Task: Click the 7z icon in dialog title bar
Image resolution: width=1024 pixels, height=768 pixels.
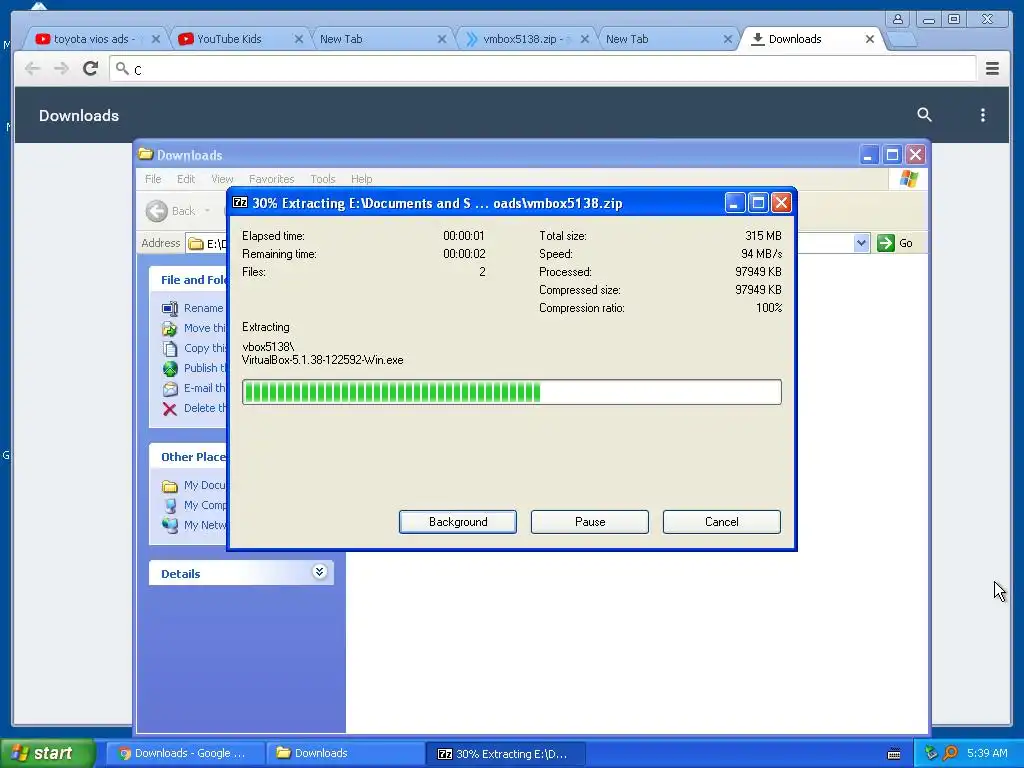Action: [240, 203]
